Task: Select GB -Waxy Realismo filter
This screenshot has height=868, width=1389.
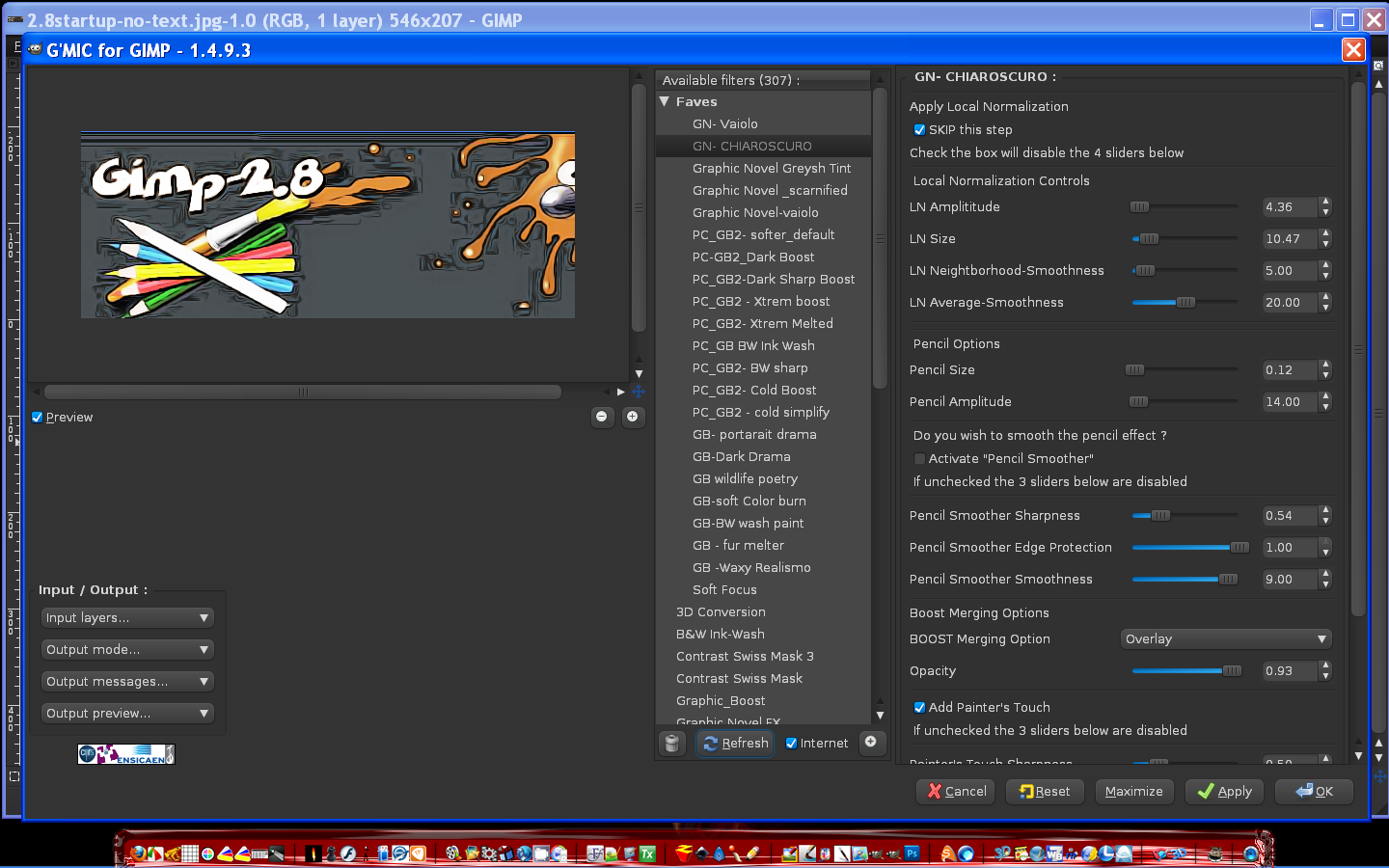Action: tap(751, 567)
